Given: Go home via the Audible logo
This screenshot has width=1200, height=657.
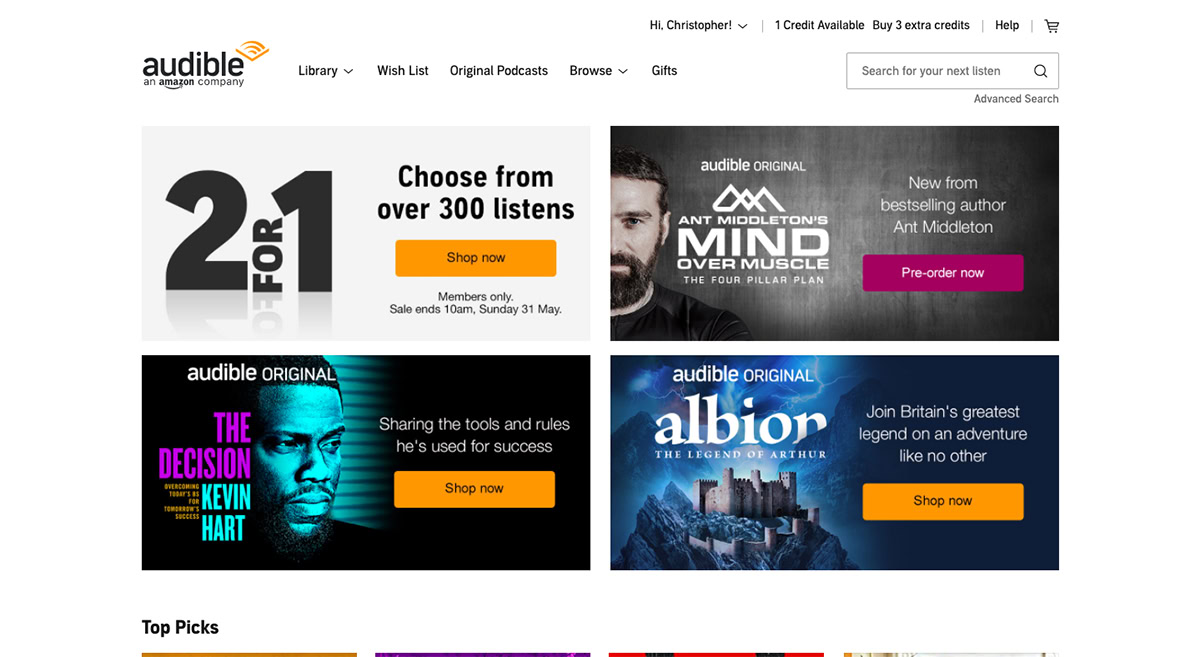Looking at the screenshot, I should 206,65.
